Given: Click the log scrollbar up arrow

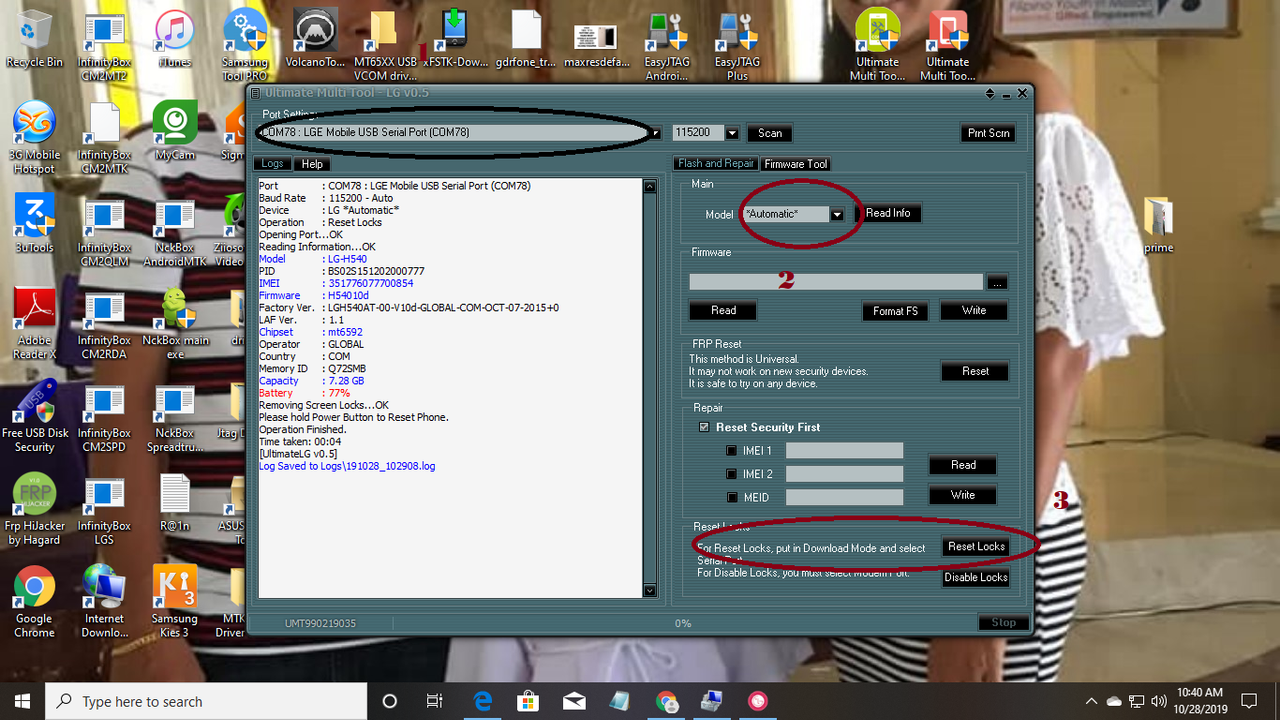Looking at the screenshot, I should [x=649, y=186].
